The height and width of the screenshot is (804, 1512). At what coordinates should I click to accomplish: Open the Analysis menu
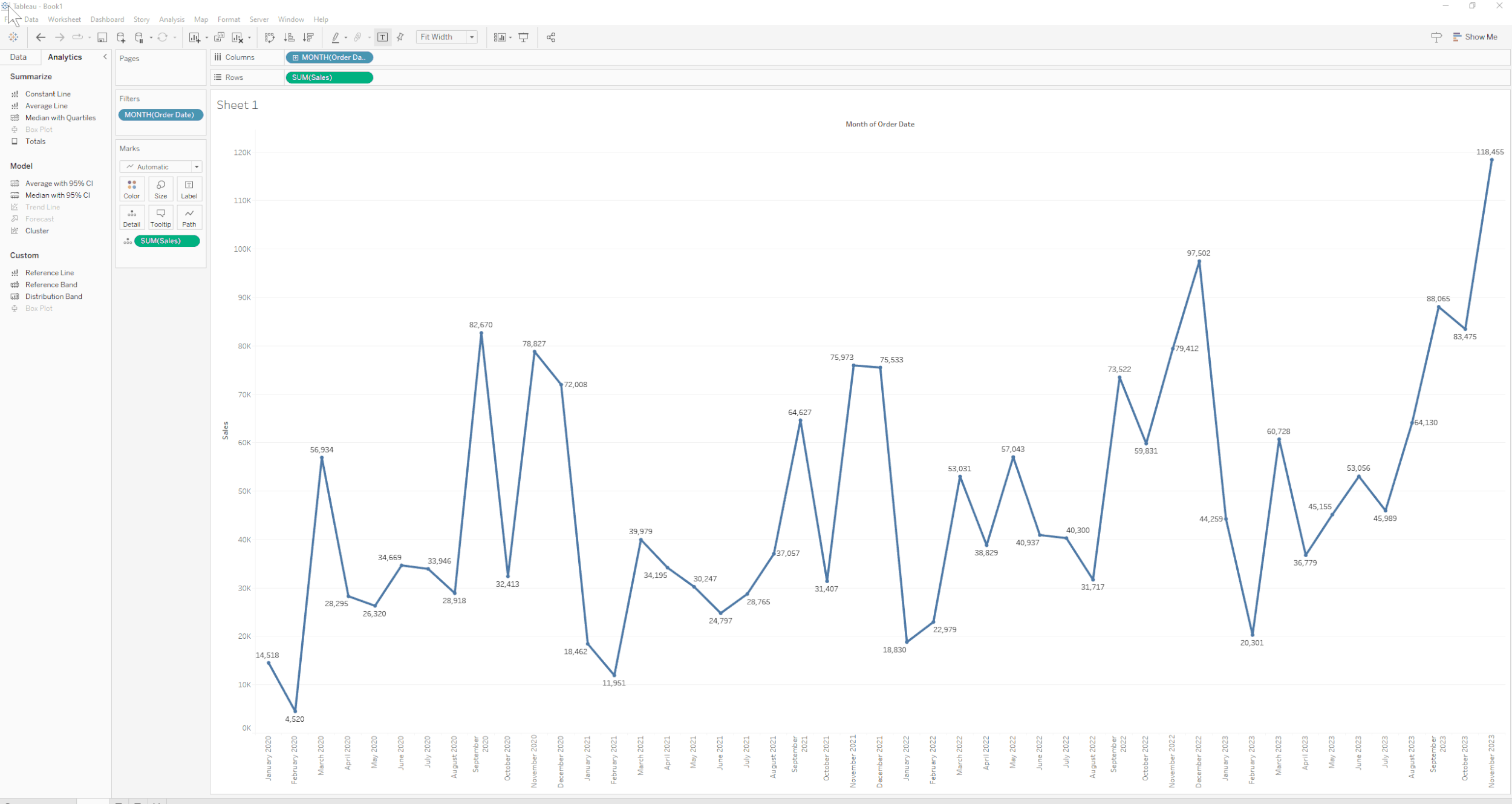(172, 19)
